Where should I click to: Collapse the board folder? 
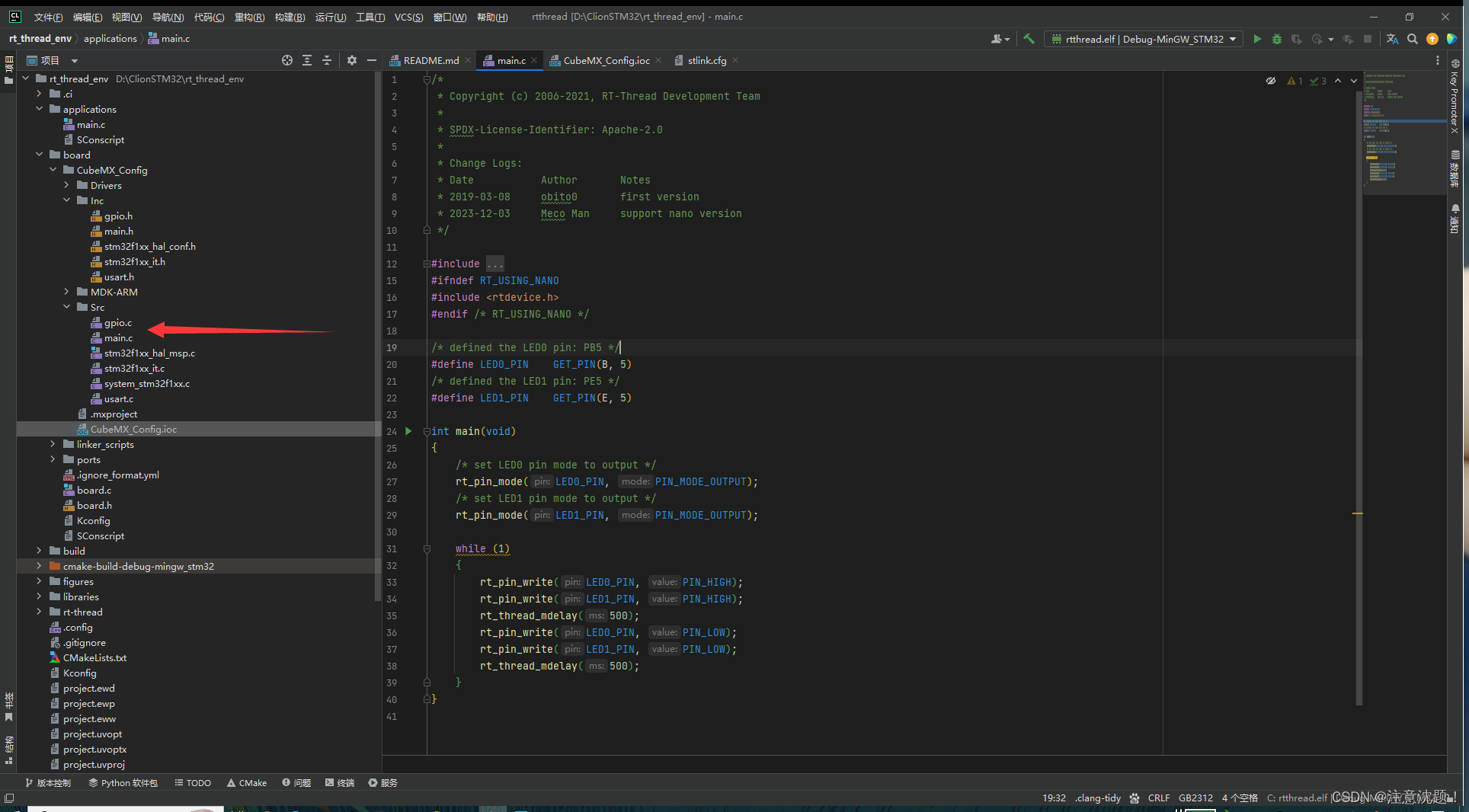(x=39, y=155)
